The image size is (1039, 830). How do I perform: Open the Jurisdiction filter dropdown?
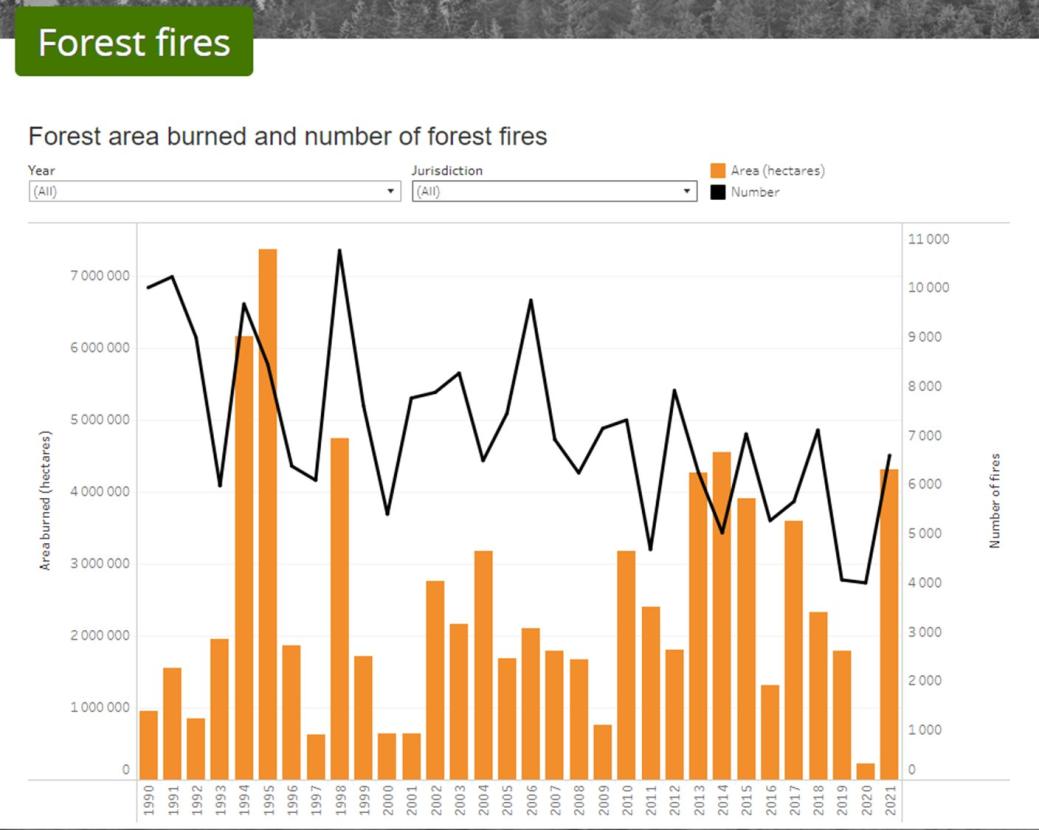click(x=554, y=191)
